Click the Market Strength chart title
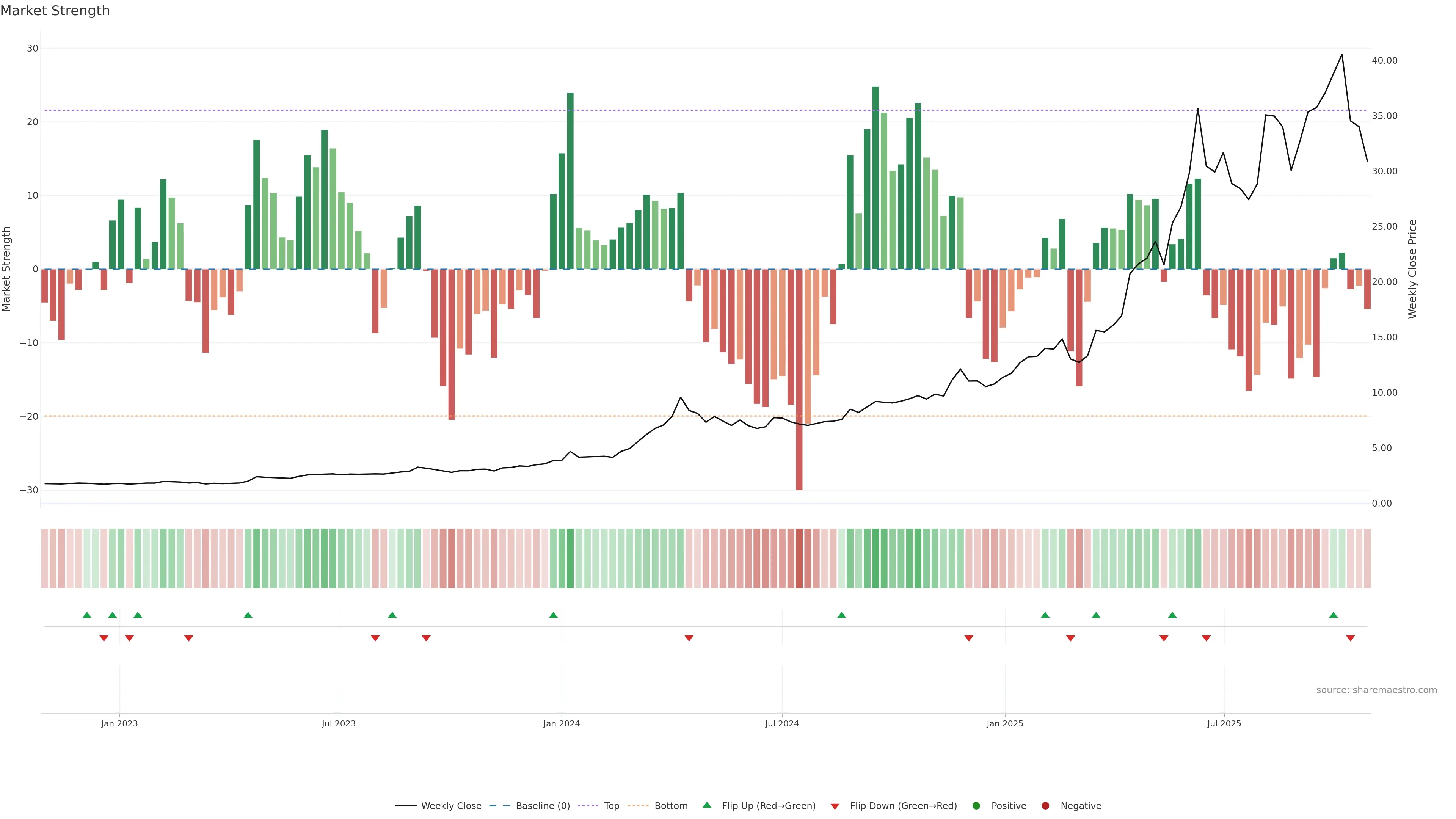 coord(55,11)
